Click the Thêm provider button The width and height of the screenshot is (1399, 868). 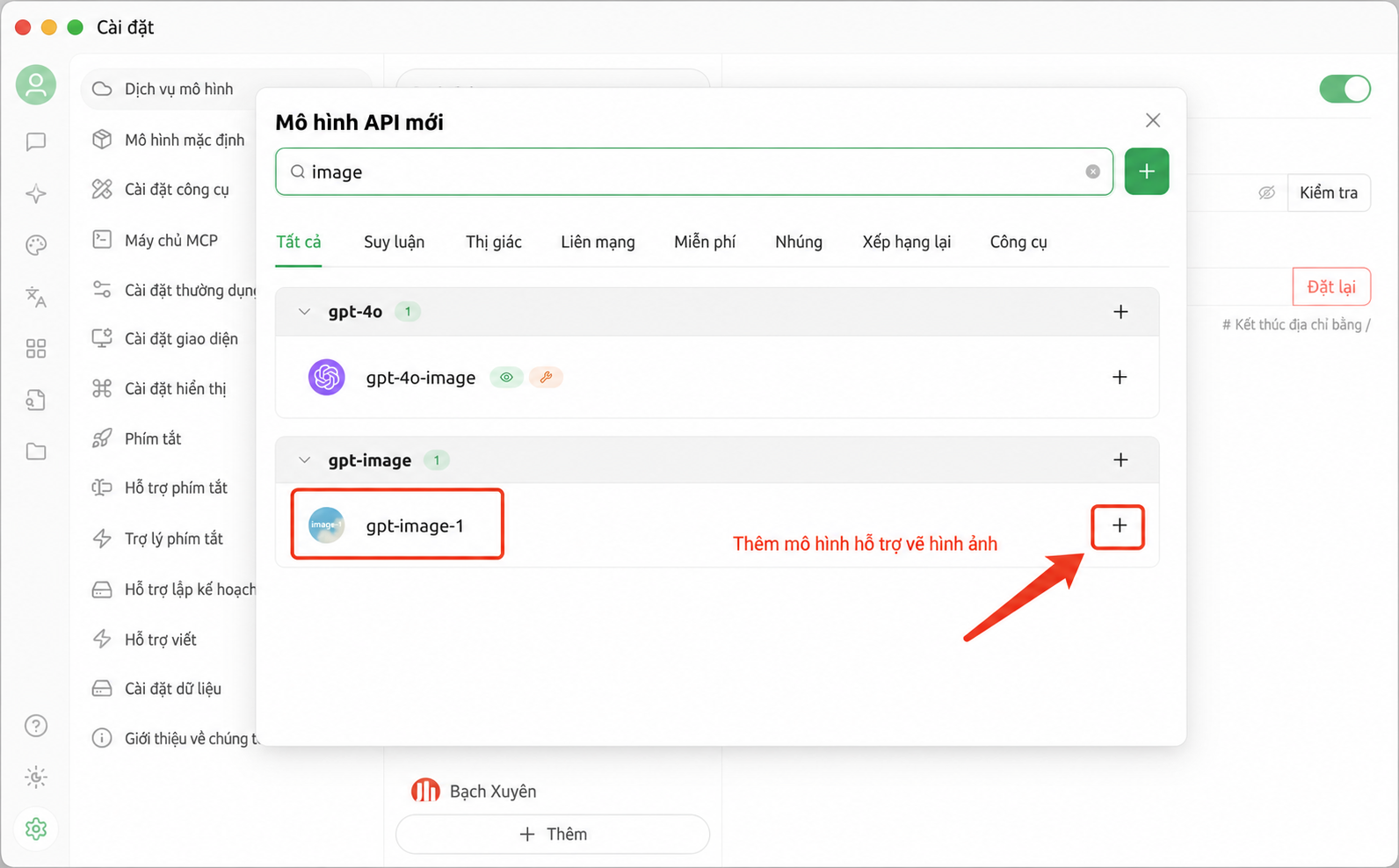553,834
